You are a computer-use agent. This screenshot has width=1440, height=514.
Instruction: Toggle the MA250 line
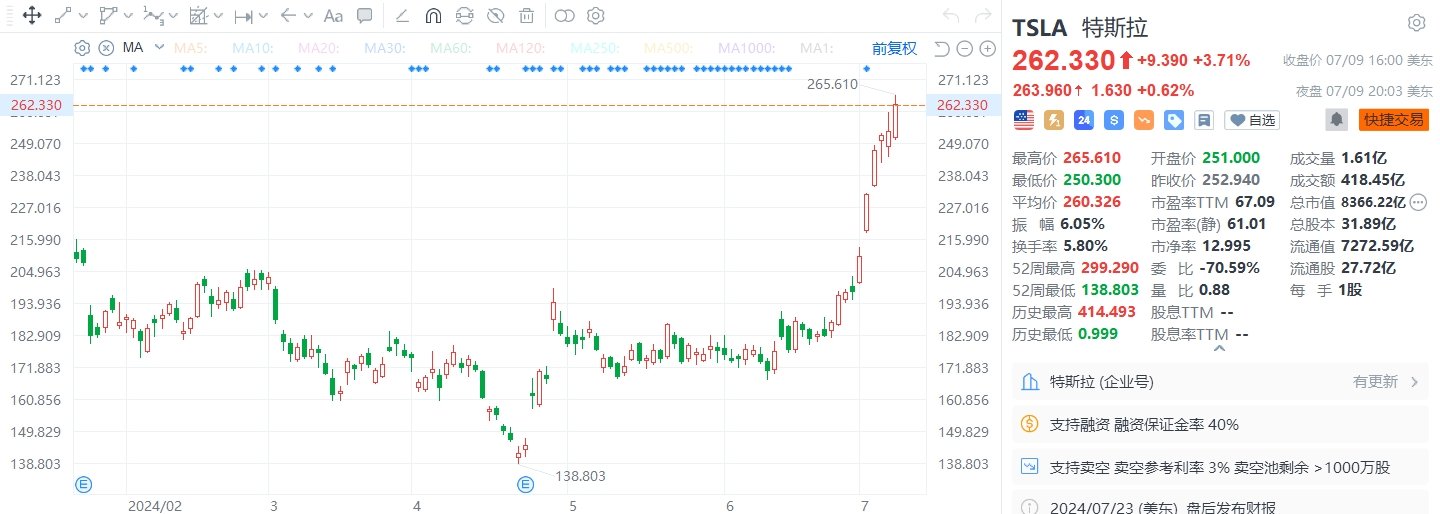(595, 47)
